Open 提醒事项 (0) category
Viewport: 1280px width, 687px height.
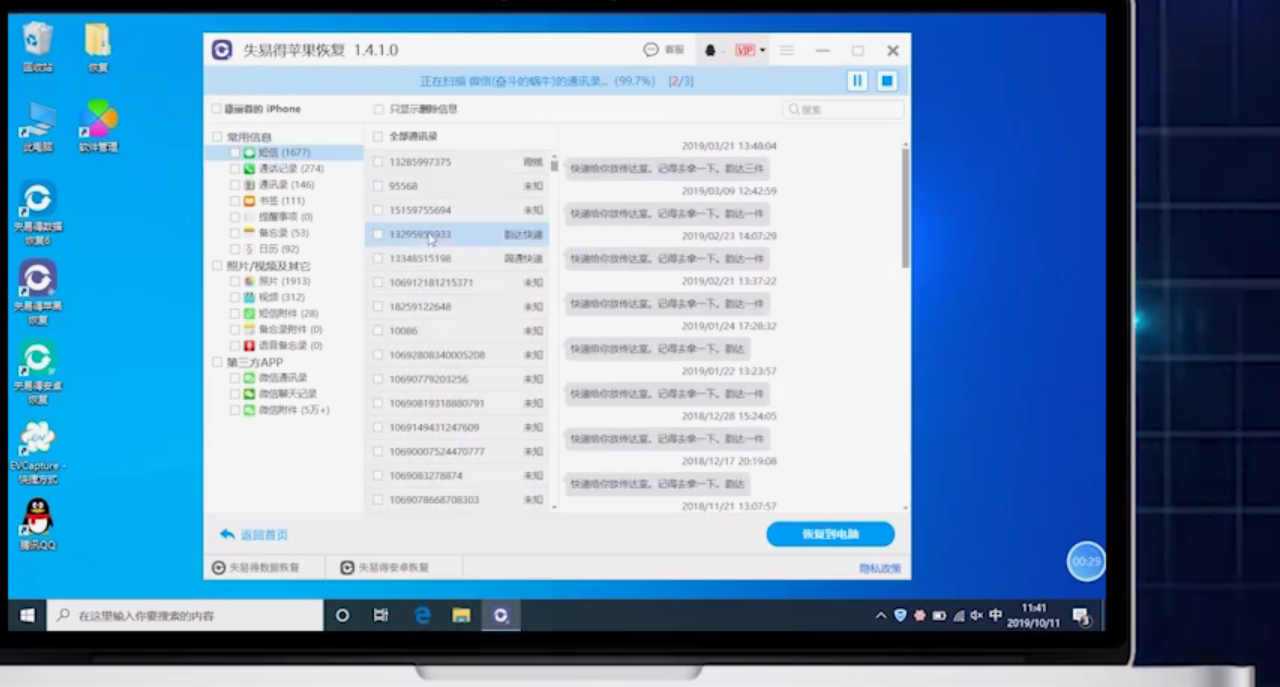click(285, 217)
